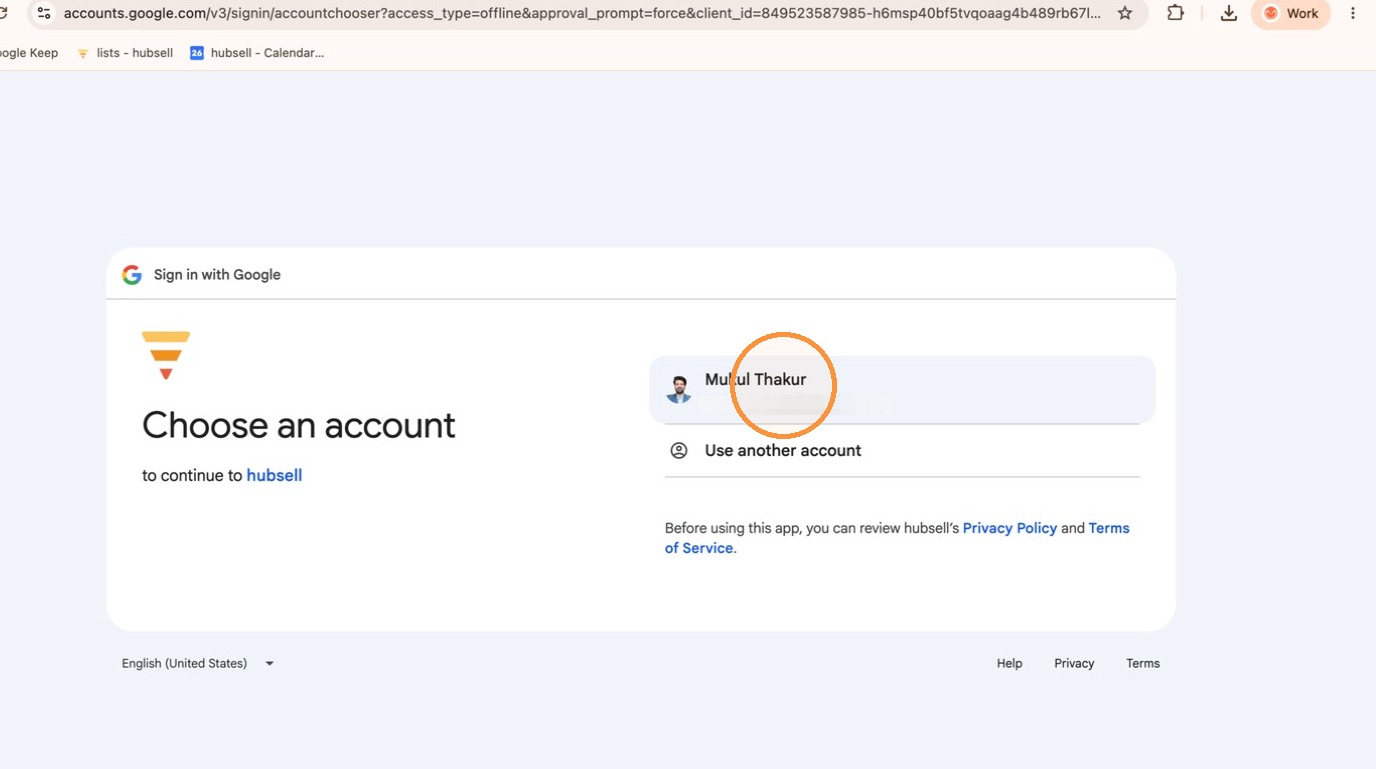
Task: Open the Privacy footer link
Action: pyautogui.click(x=1074, y=664)
